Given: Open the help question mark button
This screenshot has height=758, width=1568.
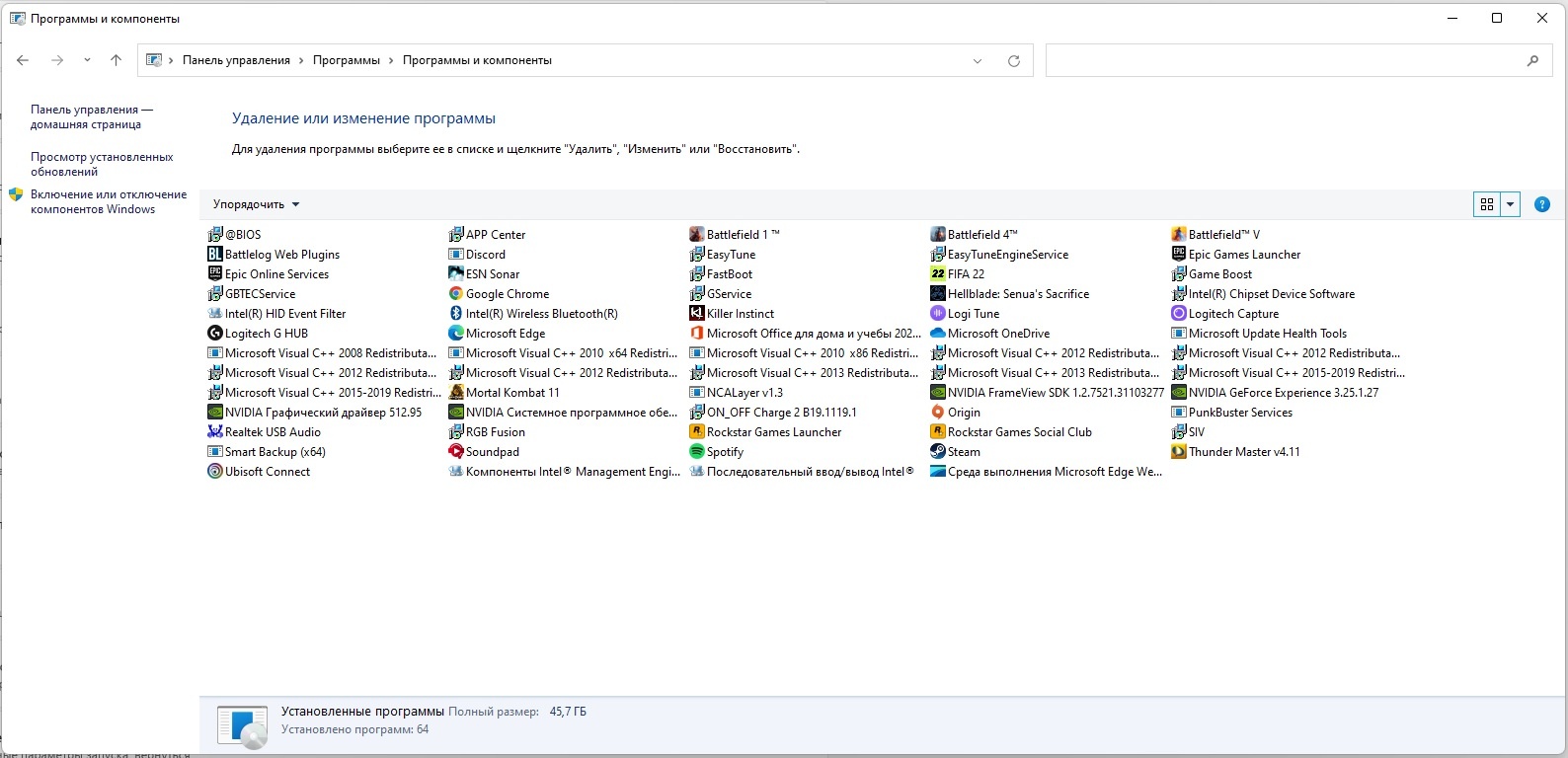Looking at the screenshot, I should [x=1542, y=204].
